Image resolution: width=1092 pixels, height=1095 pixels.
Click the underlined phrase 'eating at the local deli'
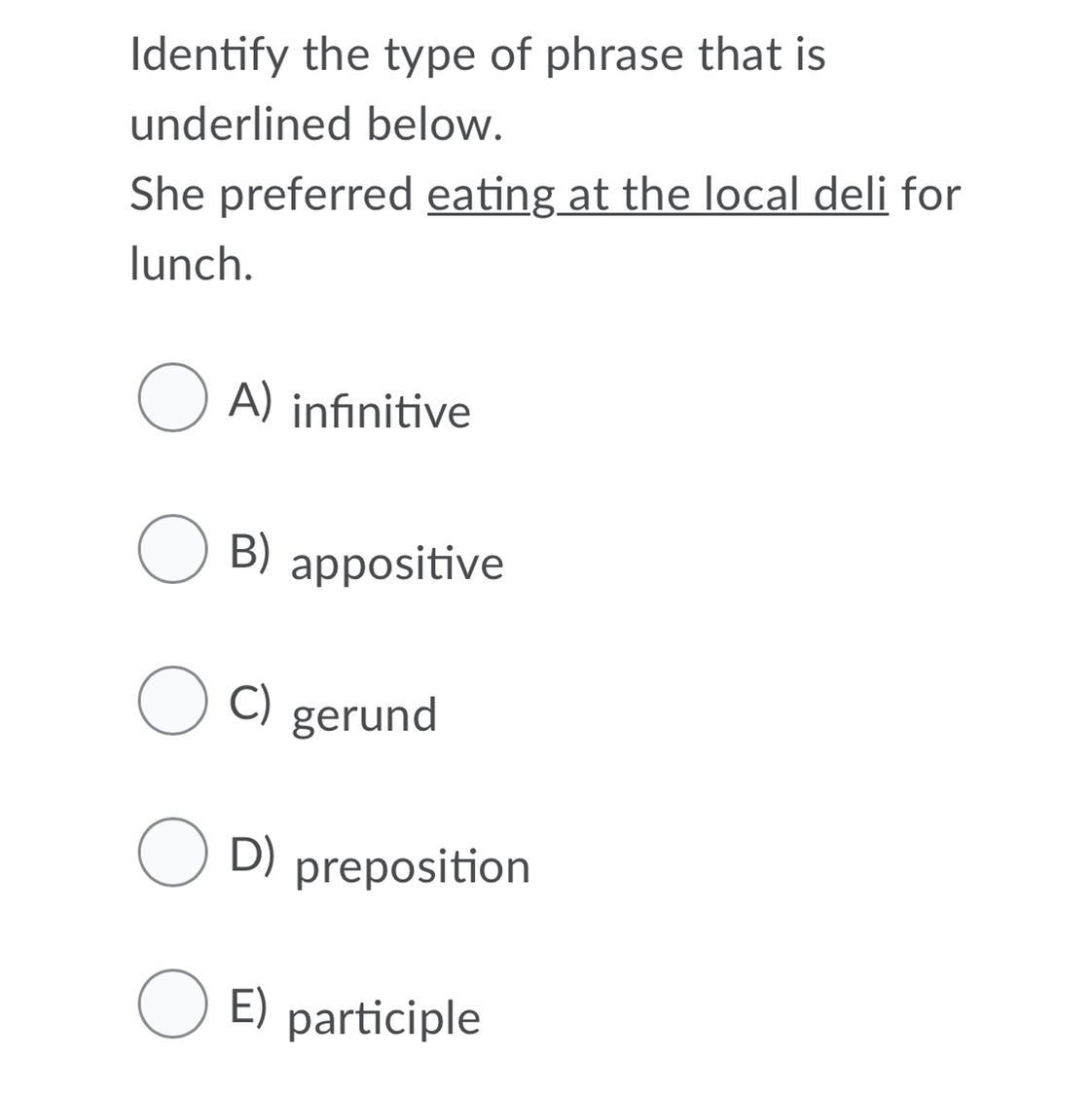coord(658,195)
